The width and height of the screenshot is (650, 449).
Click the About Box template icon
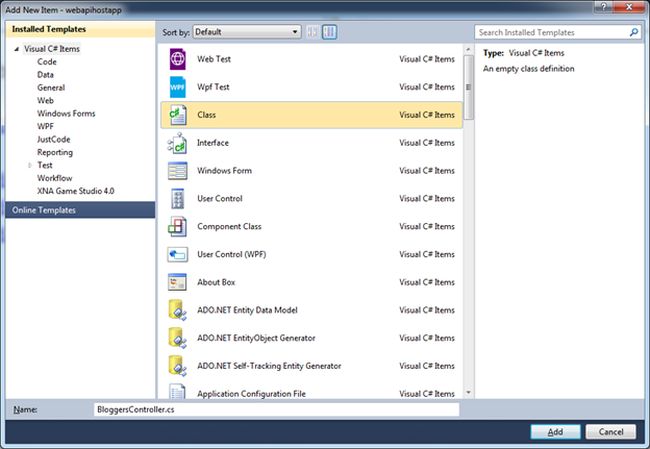click(177, 282)
